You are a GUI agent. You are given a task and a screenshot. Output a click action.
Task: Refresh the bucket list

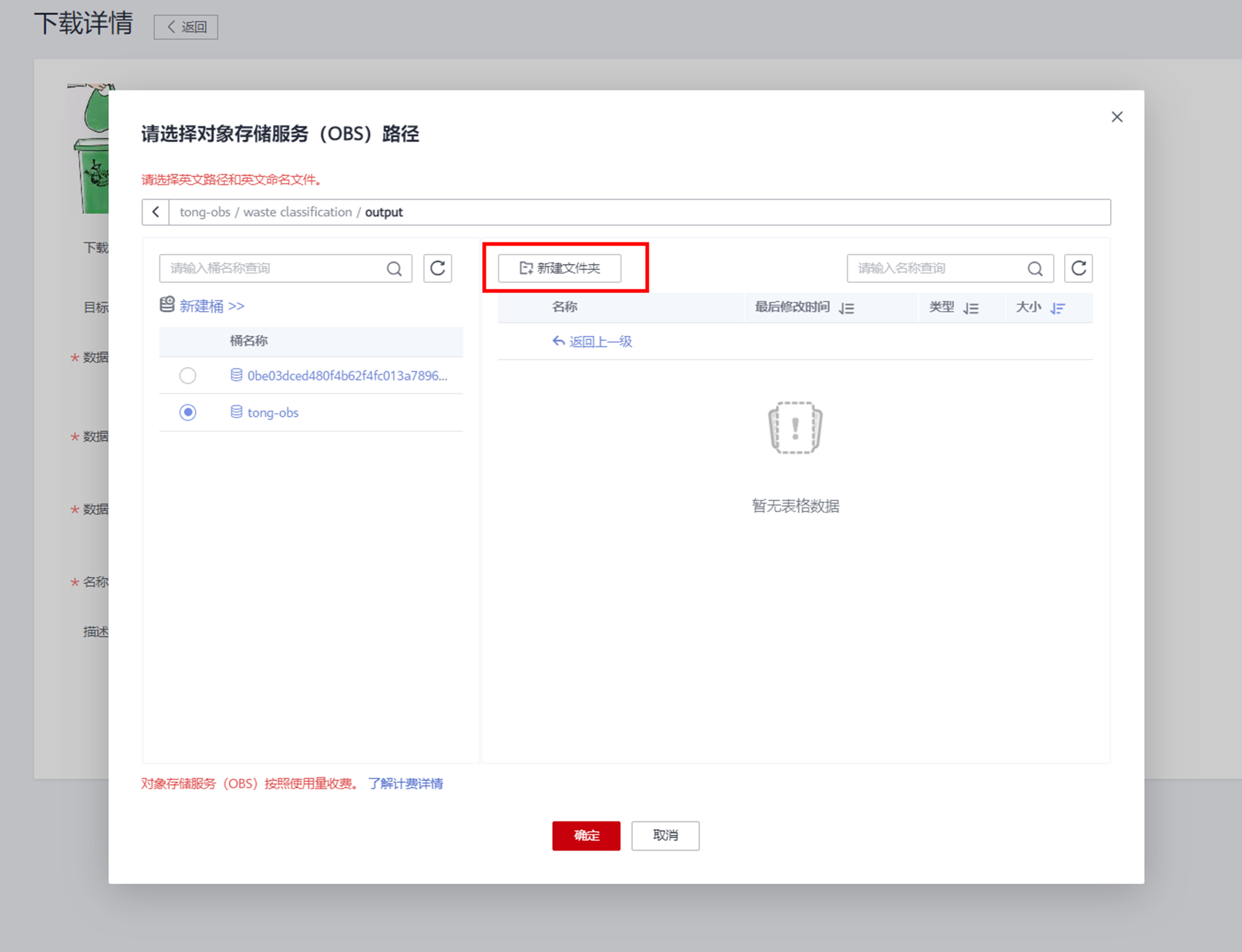click(x=437, y=269)
